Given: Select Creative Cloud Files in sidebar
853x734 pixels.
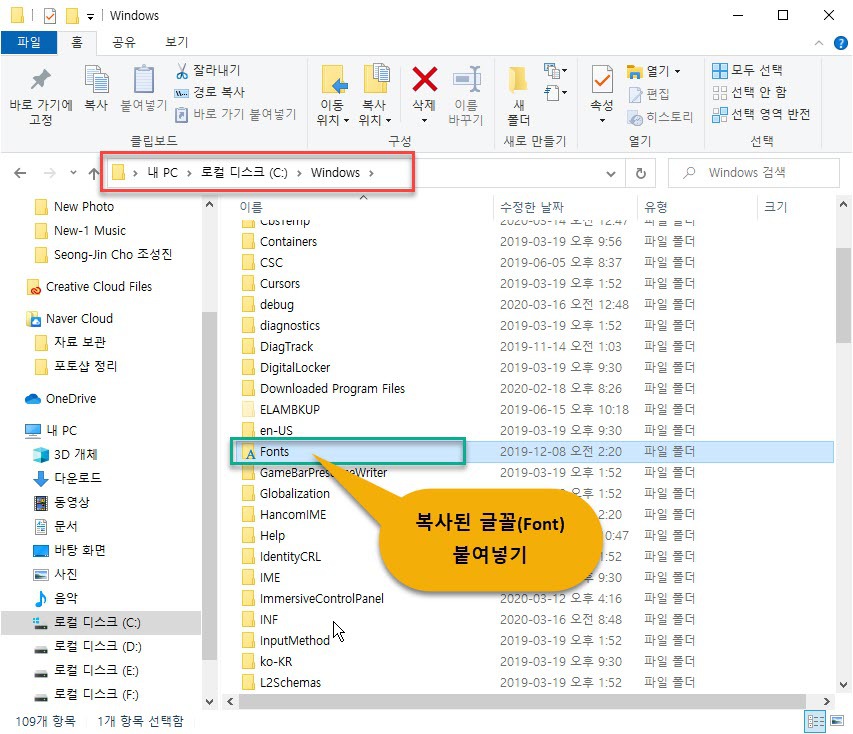Looking at the screenshot, I should 98,287.
